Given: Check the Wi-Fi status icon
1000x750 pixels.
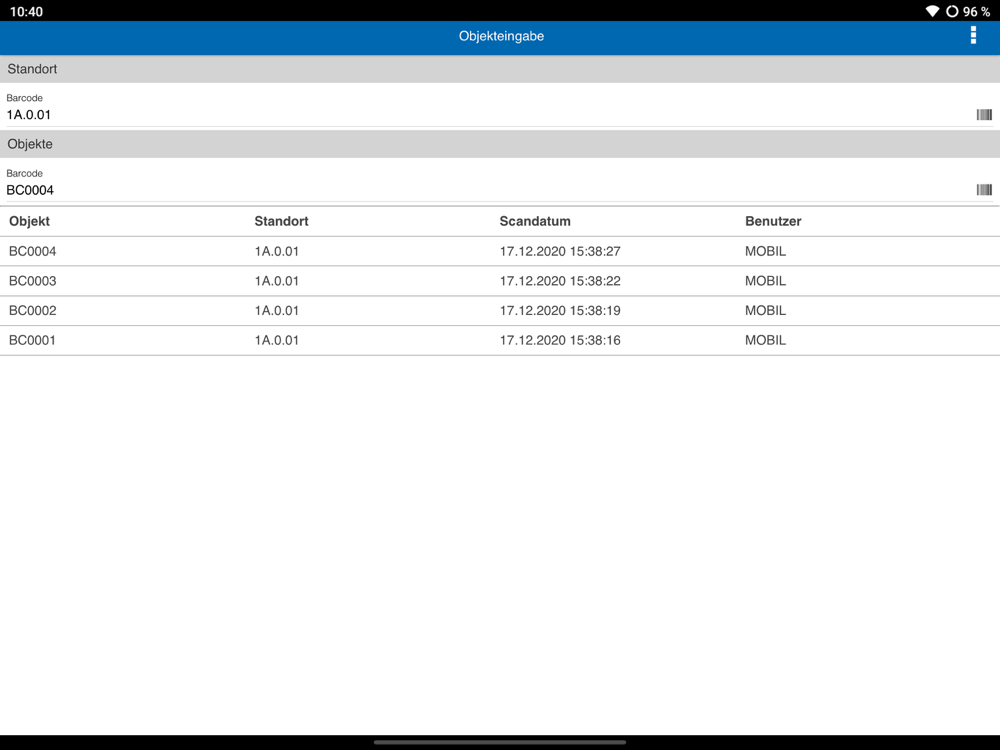Looking at the screenshot, I should point(932,11).
